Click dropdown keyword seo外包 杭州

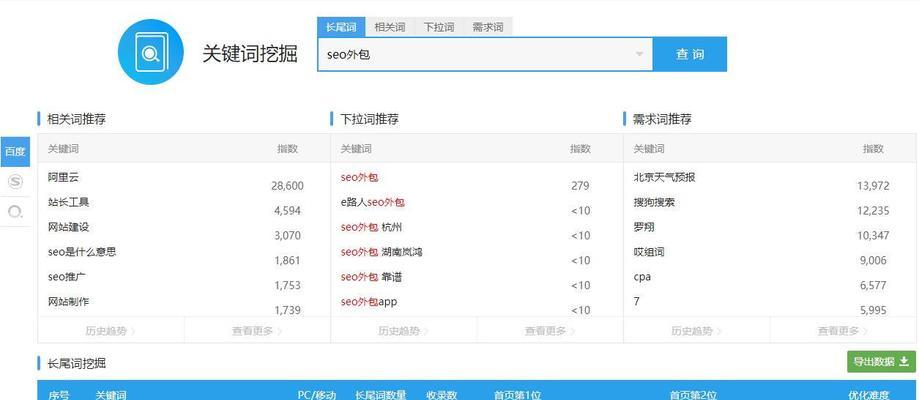372,227
